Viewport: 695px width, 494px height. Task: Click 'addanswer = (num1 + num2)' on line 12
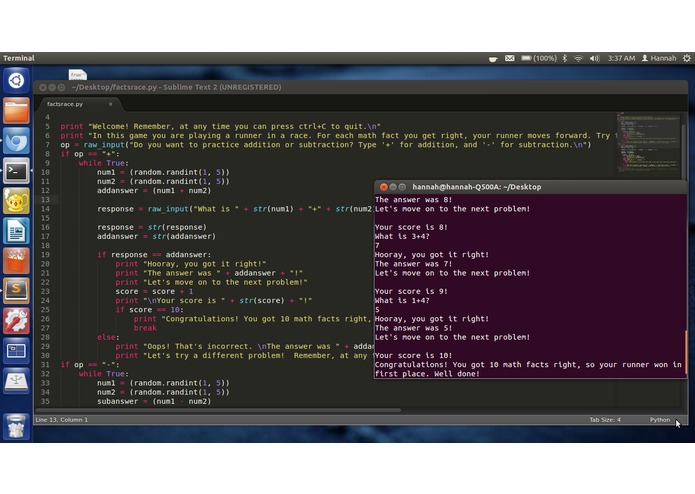154,191
